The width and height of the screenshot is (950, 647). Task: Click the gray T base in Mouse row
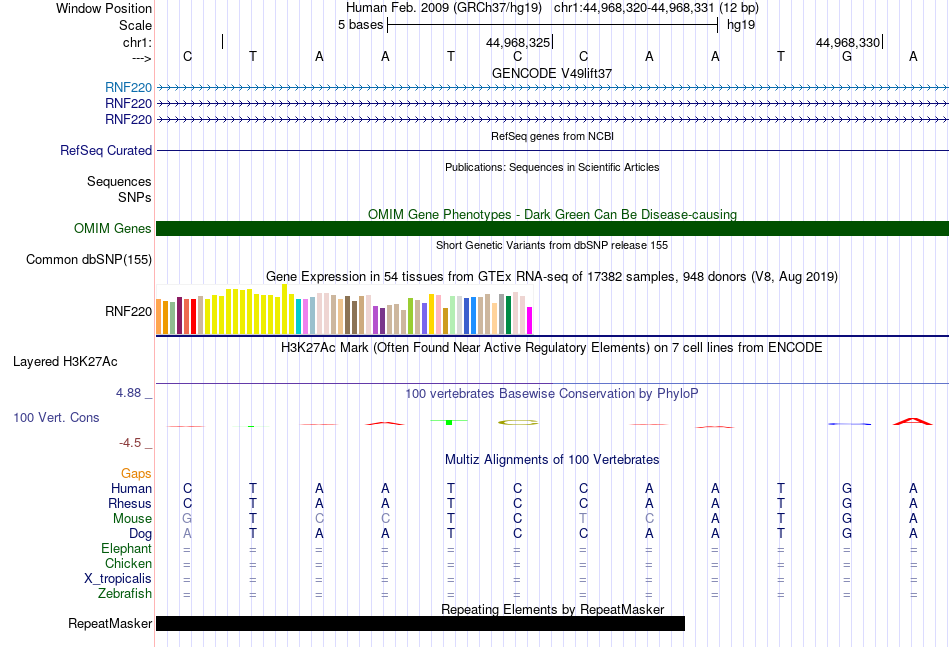point(583,519)
